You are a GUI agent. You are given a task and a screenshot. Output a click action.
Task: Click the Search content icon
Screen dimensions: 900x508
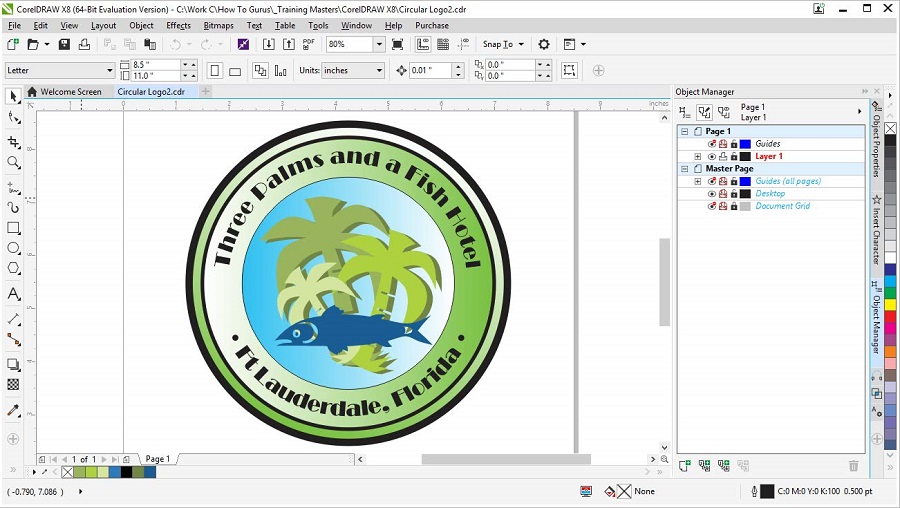coord(243,44)
